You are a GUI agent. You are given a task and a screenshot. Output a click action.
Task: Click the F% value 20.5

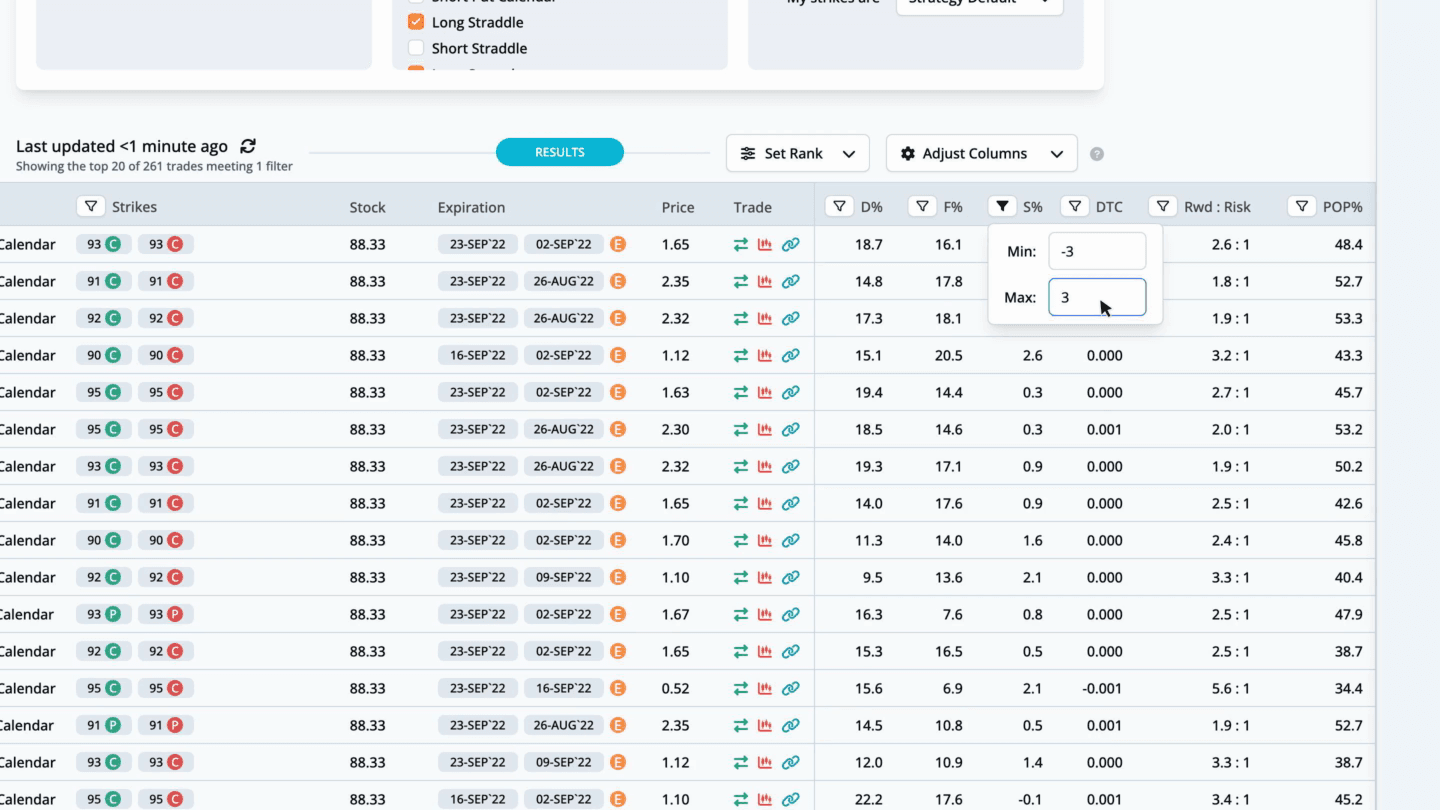[x=948, y=355]
